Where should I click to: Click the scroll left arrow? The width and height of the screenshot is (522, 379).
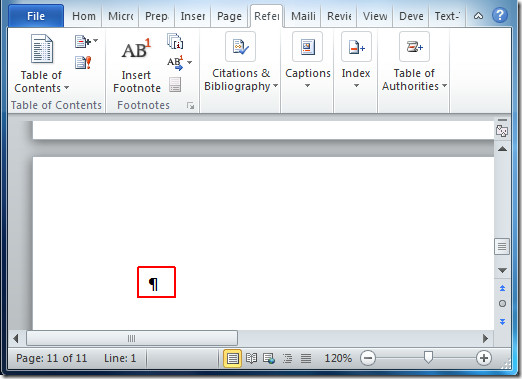click(16, 339)
